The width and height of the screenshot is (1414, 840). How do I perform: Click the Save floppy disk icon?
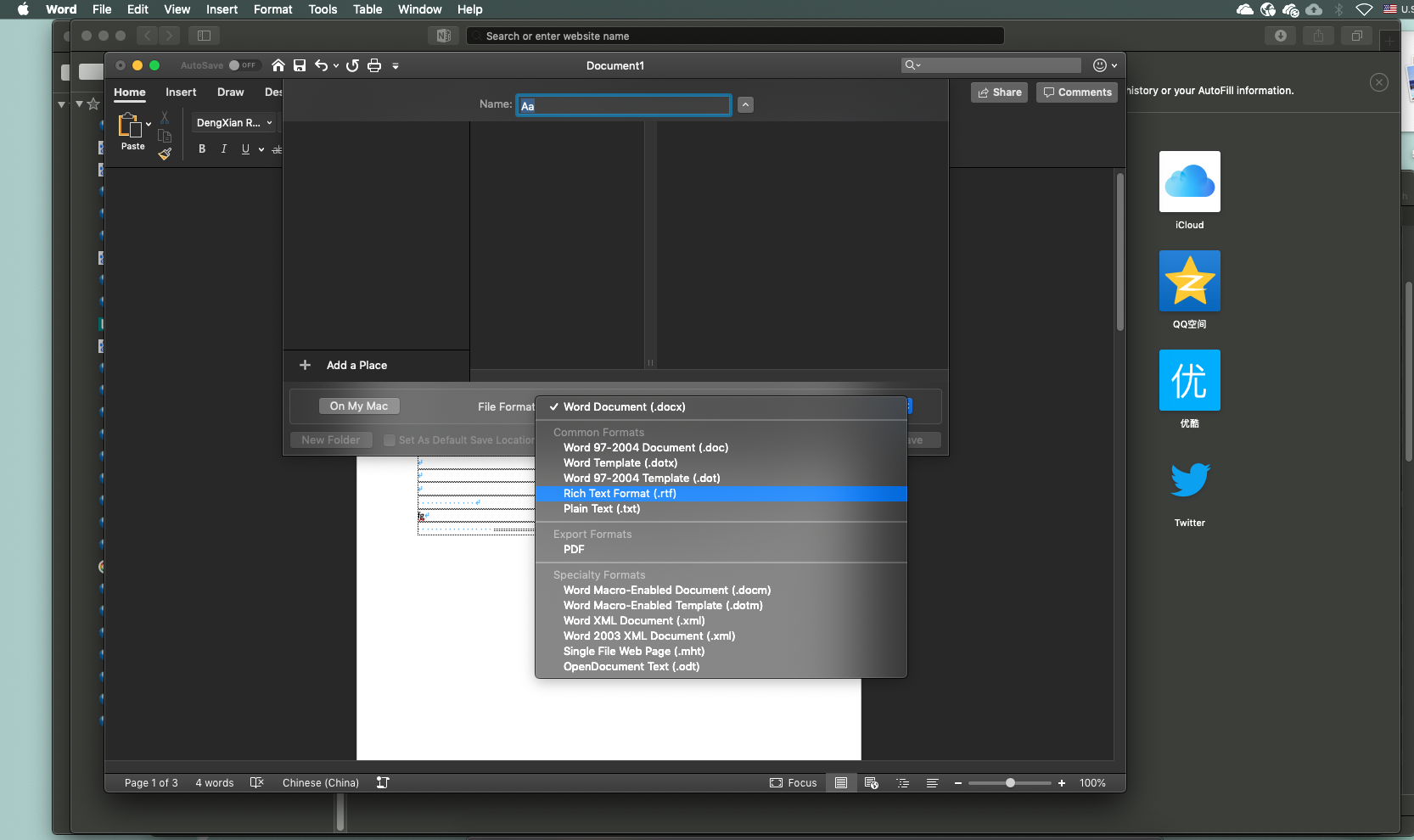click(300, 65)
